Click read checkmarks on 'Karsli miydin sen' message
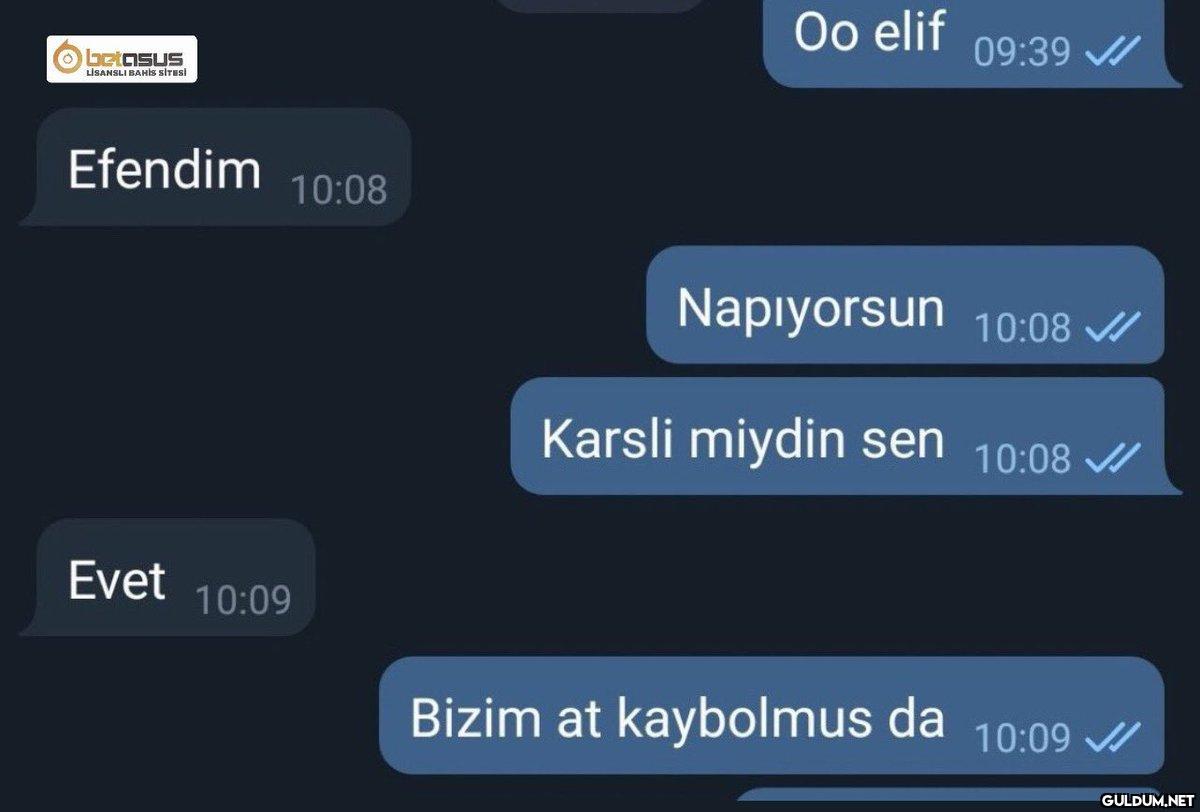 coord(1113,459)
